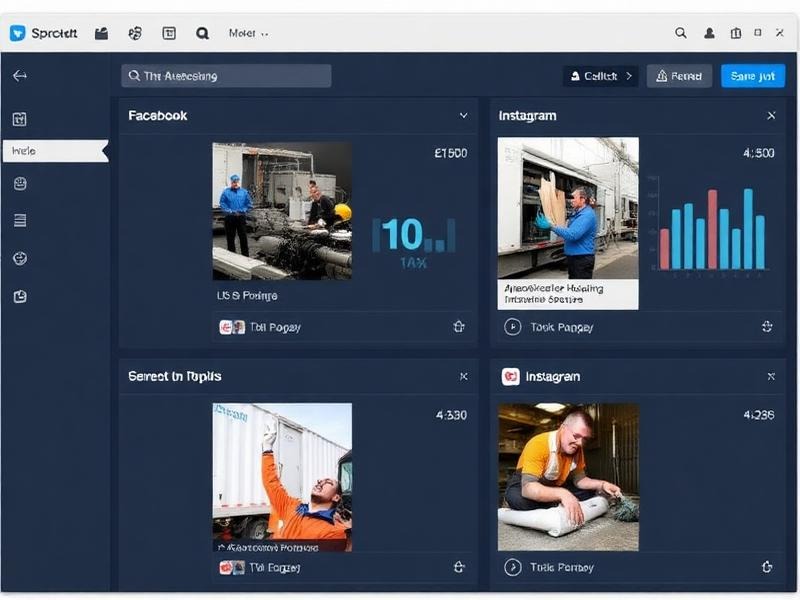Select the globe icon in the left sidebar
This screenshot has height=600, width=800.
(x=18, y=257)
